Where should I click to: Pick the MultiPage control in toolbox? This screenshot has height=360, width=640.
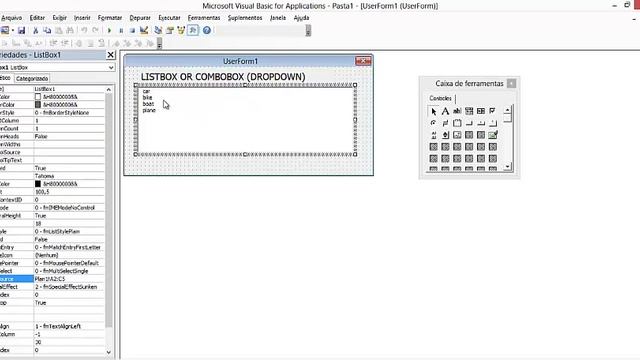[x=493, y=123]
